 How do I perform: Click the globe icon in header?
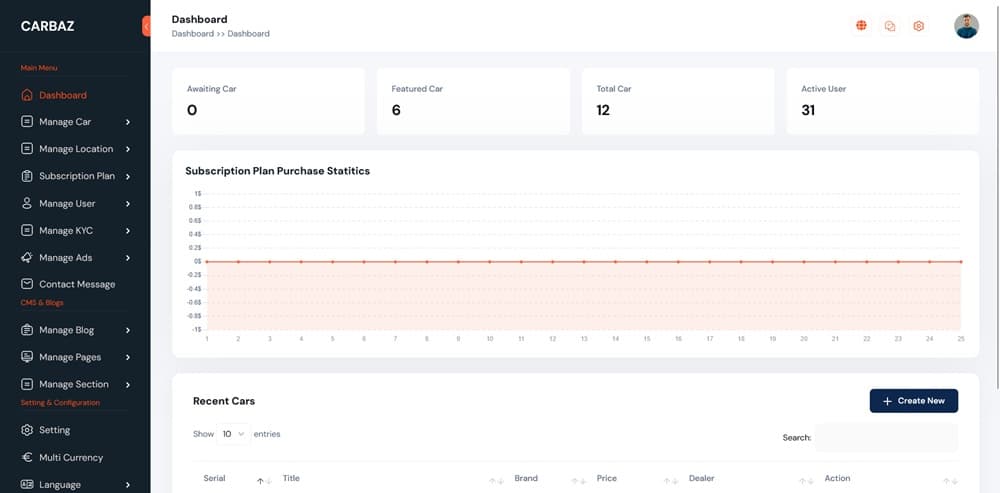(x=861, y=26)
